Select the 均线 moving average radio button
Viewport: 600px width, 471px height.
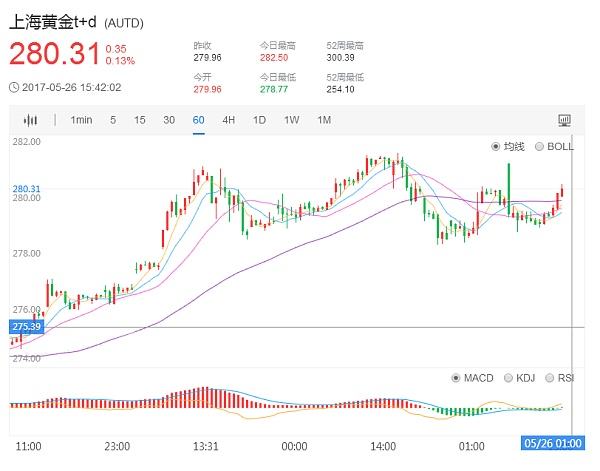pos(496,147)
